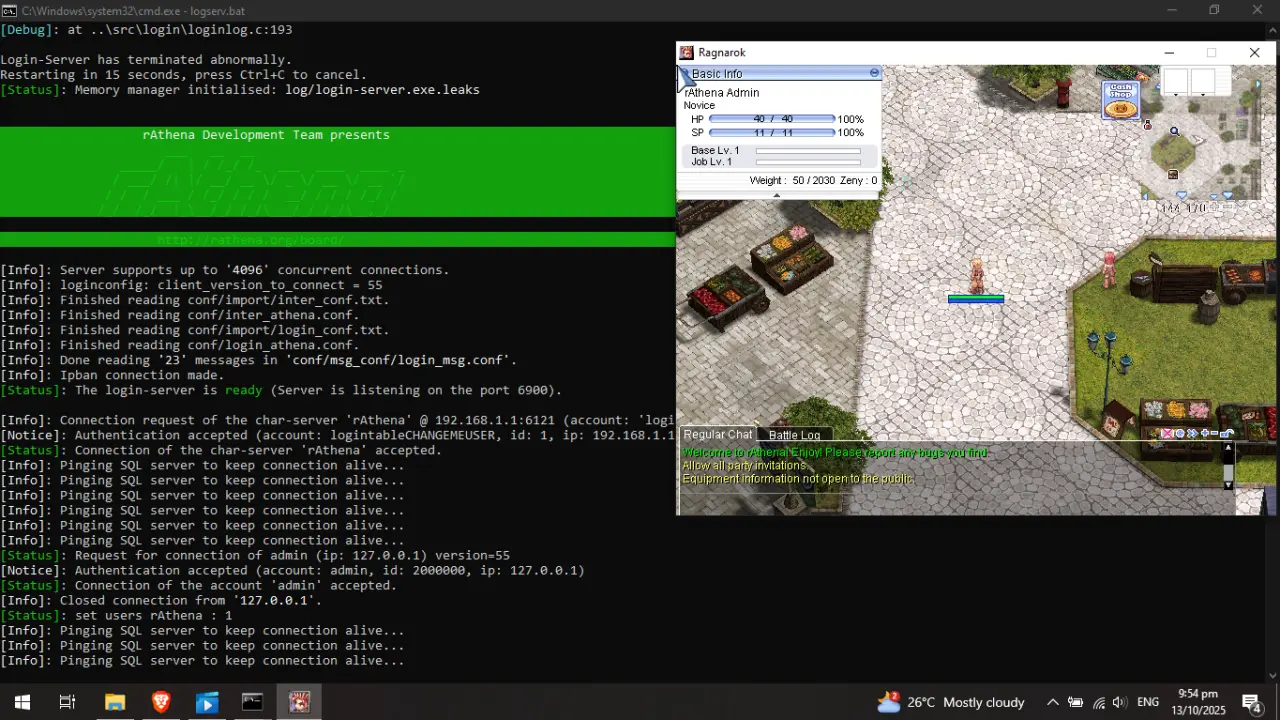Switch ENG input language indicator
Viewport: 1280px width, 720px height.
pos(1148,702)
